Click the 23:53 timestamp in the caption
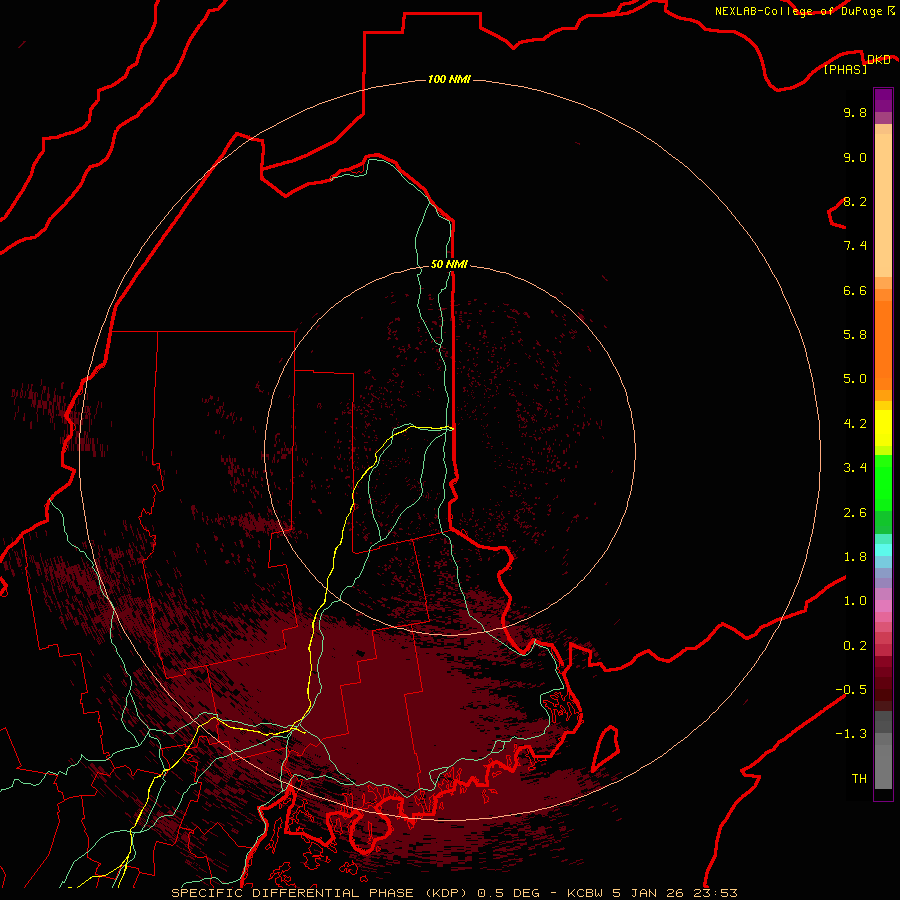Screen dimensions: 900x900 [x=715, y=893]
